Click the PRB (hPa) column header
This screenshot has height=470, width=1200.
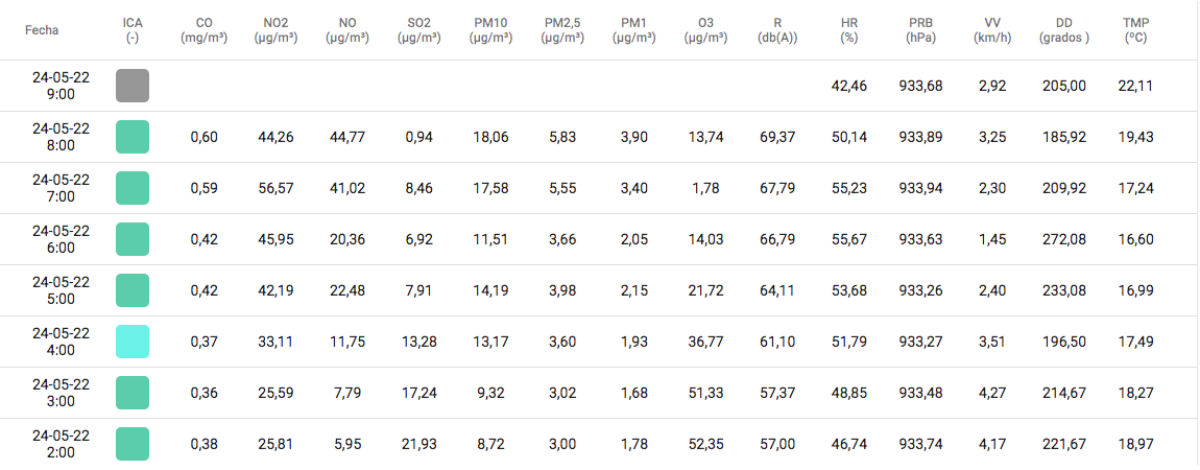pyautogui.click(x=920, y=30)
